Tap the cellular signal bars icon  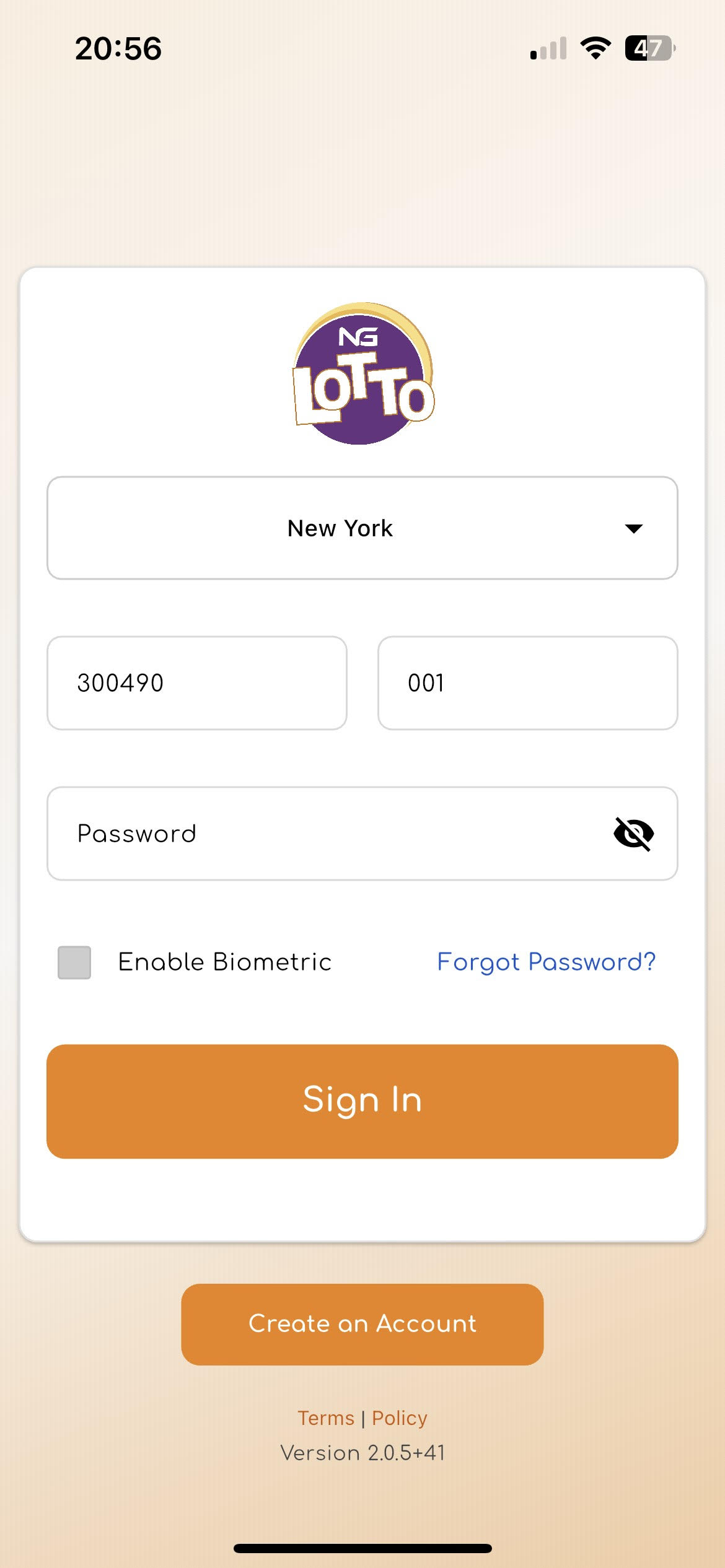pos(548,48)
